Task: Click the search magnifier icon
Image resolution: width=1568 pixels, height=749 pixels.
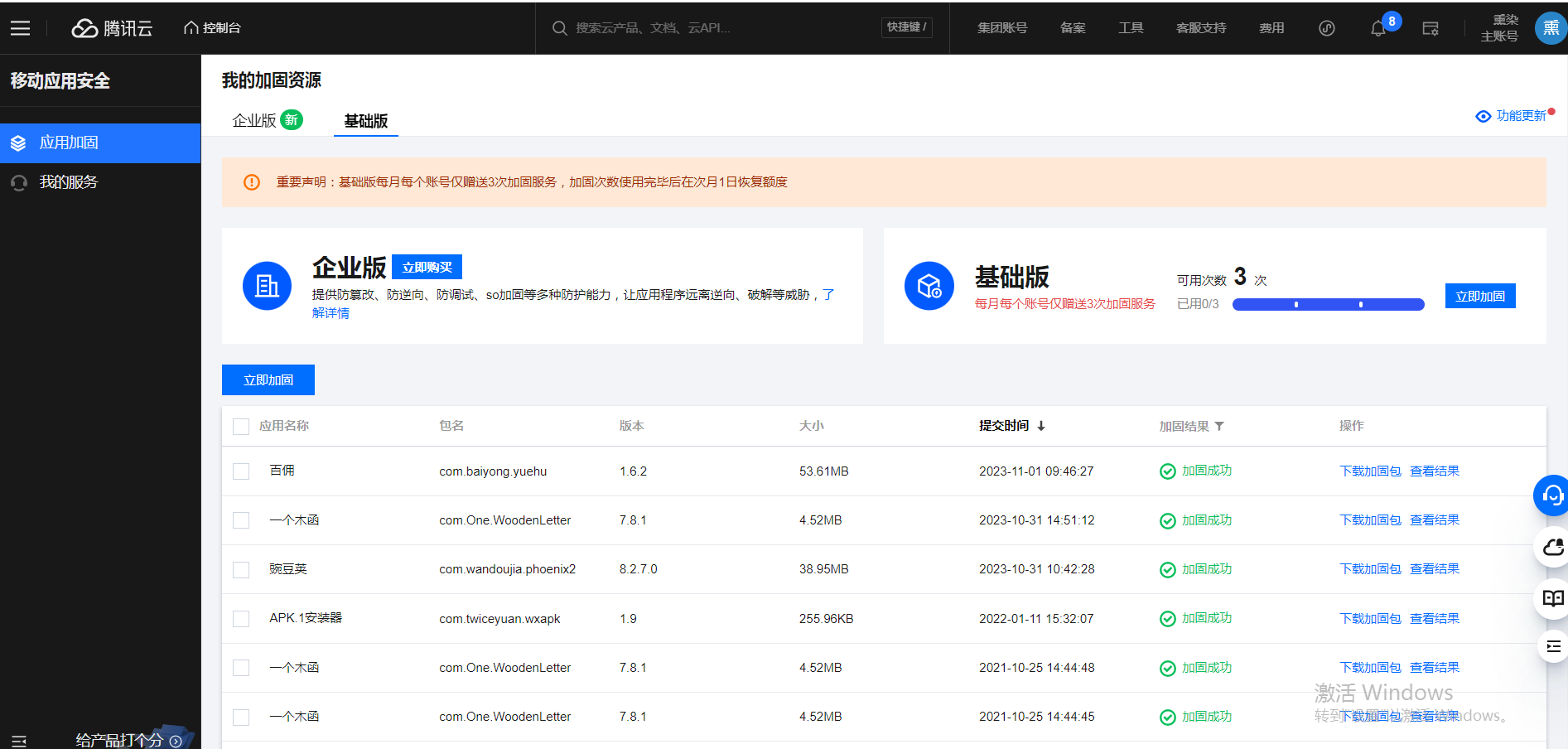Action: pyautogui.click(x=560, y=28)
